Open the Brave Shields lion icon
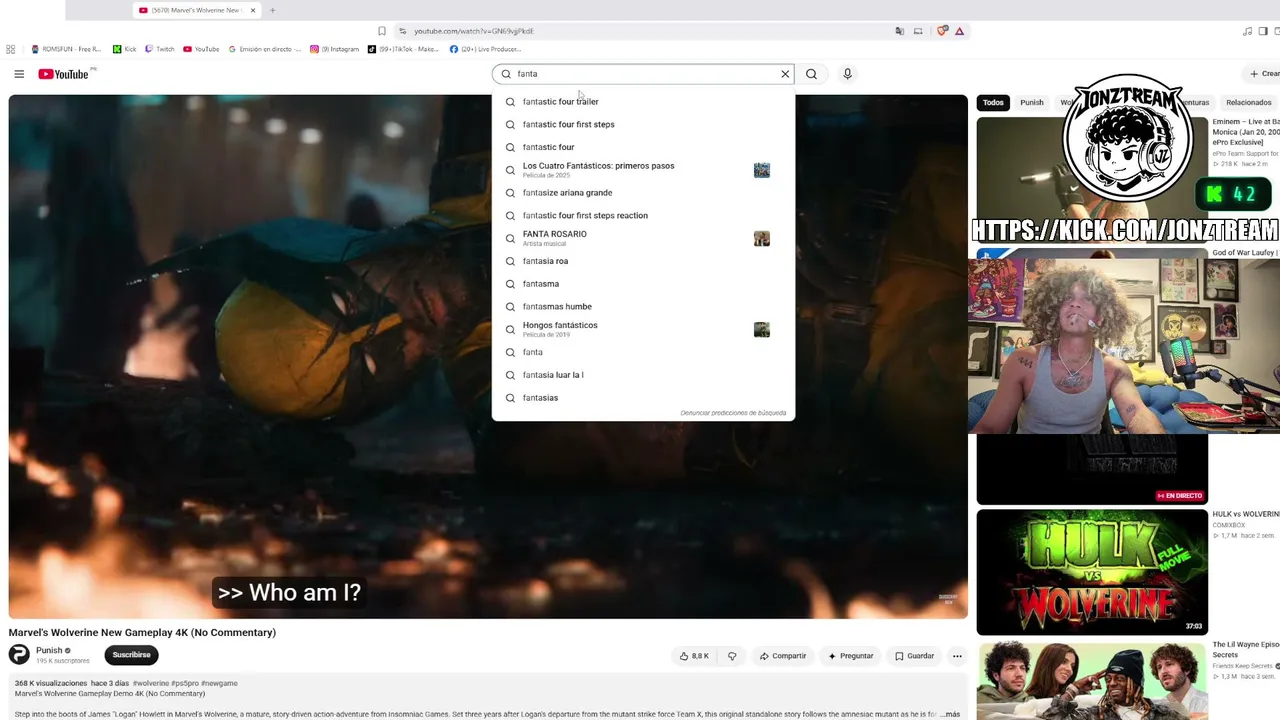This screenshot has height=720, width=1280. [x=942, y=31]
